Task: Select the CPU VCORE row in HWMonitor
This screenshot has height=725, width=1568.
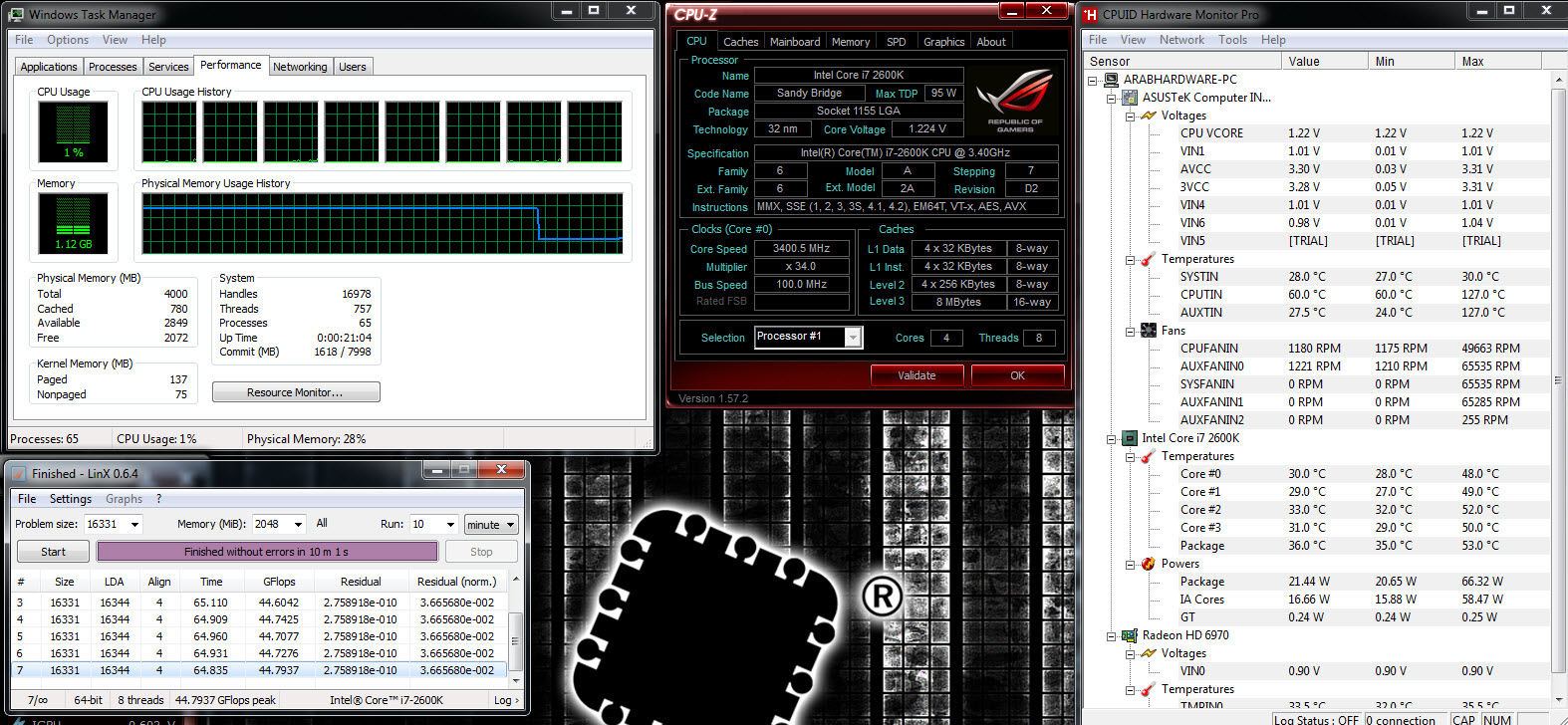Action: tap(1317, 133)
